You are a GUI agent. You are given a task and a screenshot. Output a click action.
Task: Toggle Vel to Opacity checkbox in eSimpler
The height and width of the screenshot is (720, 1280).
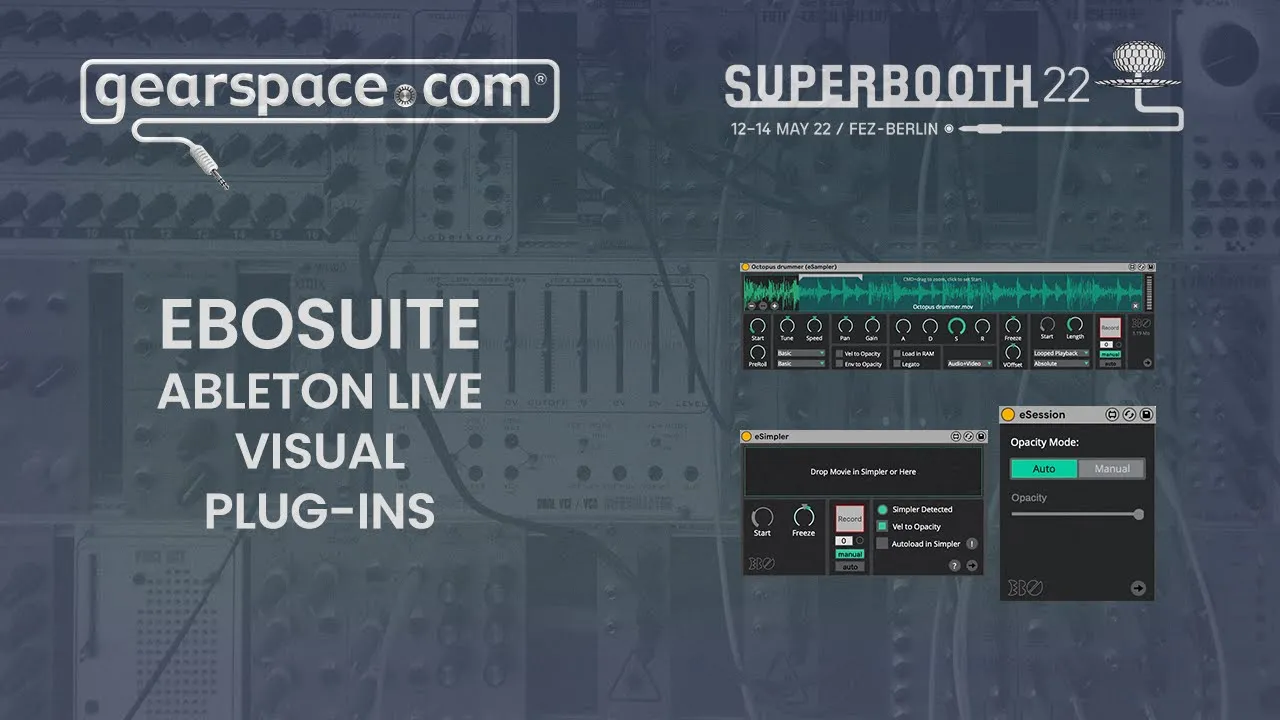(882, 526)
